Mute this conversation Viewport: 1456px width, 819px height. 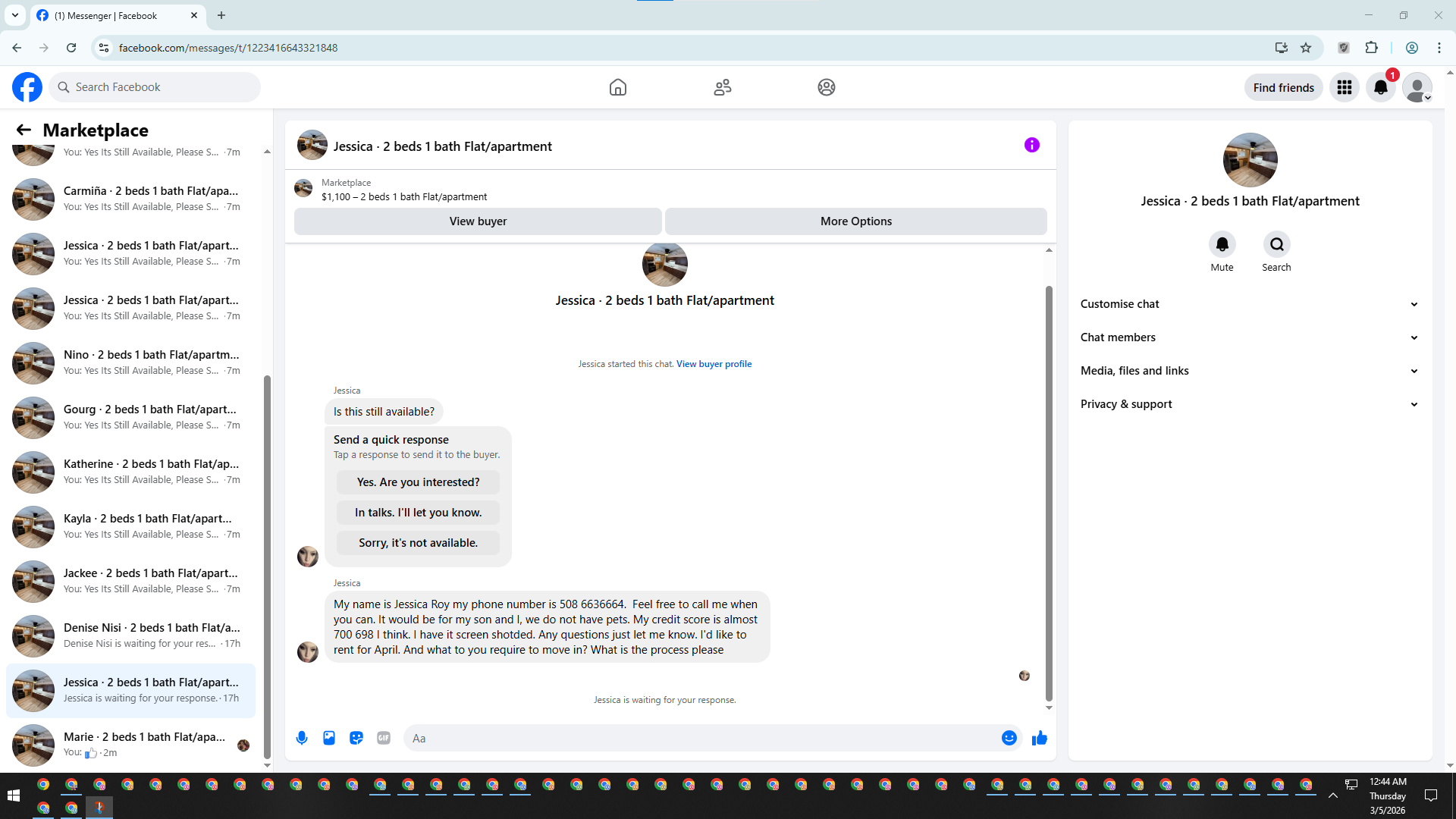[1222, 244]
